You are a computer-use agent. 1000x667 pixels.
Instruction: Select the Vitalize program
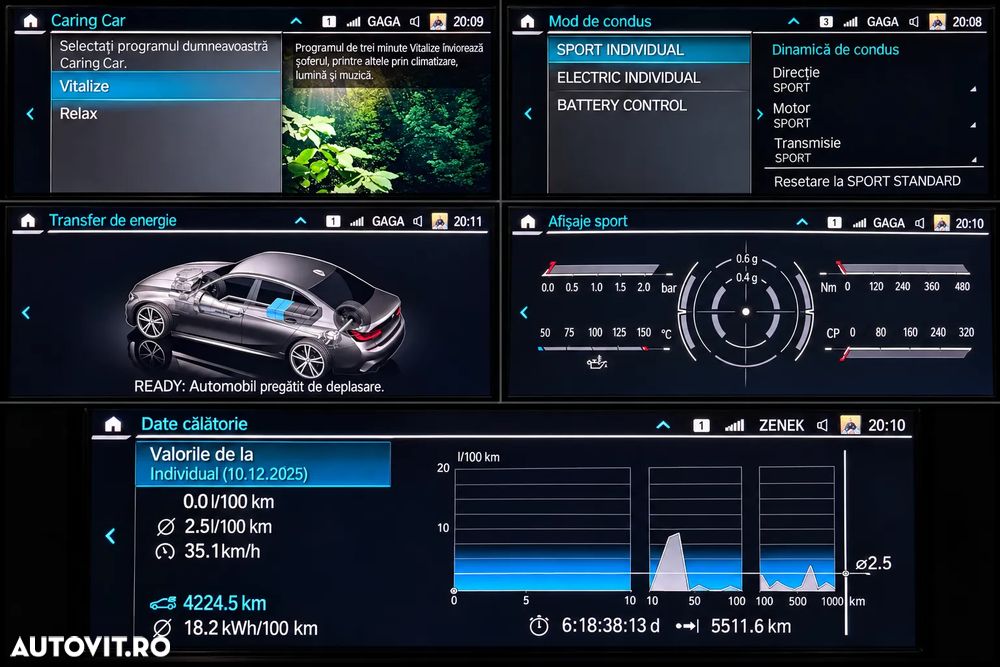(166, 86)
